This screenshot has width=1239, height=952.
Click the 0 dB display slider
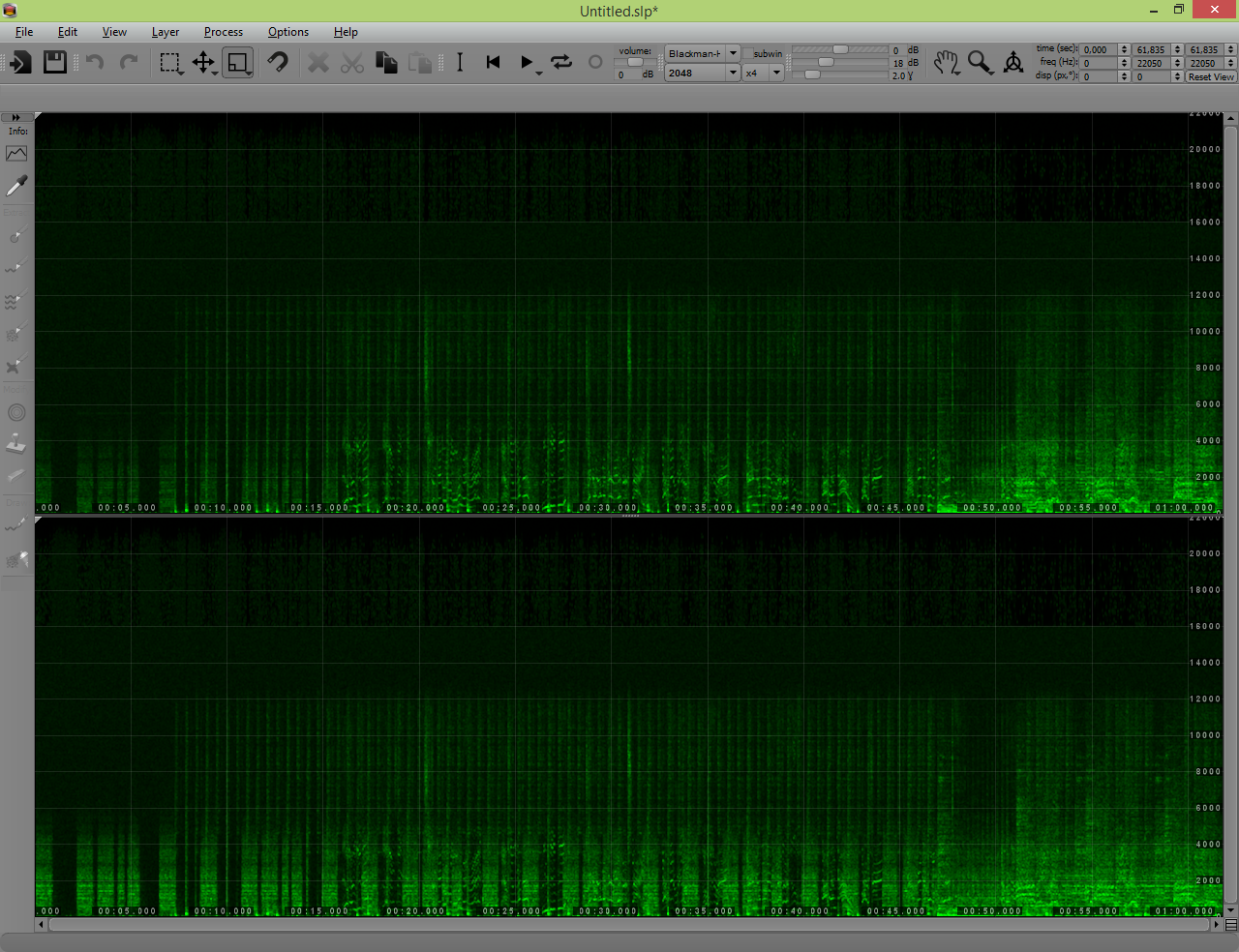[840, 49]
